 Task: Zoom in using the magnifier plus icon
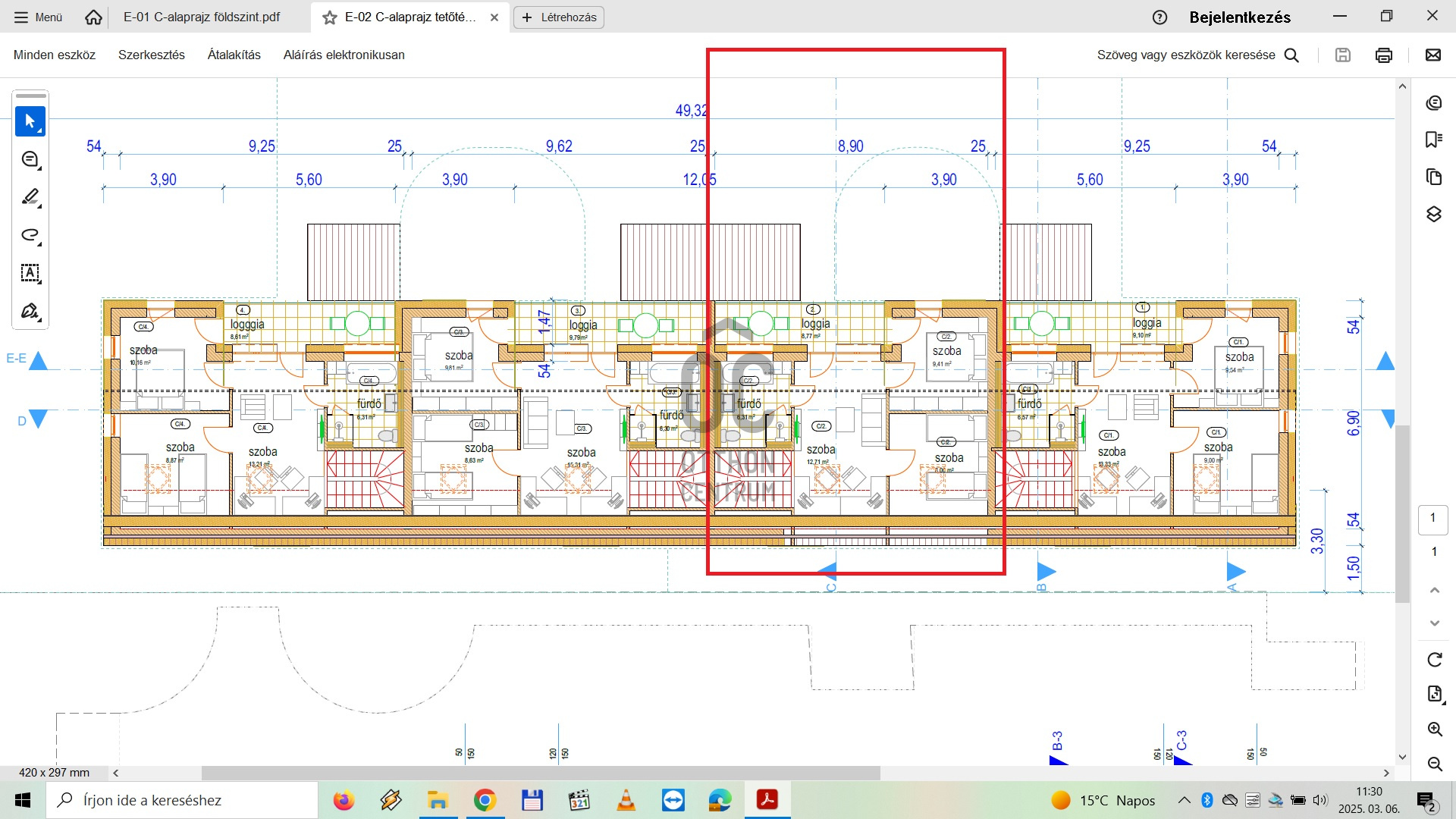1434,730
